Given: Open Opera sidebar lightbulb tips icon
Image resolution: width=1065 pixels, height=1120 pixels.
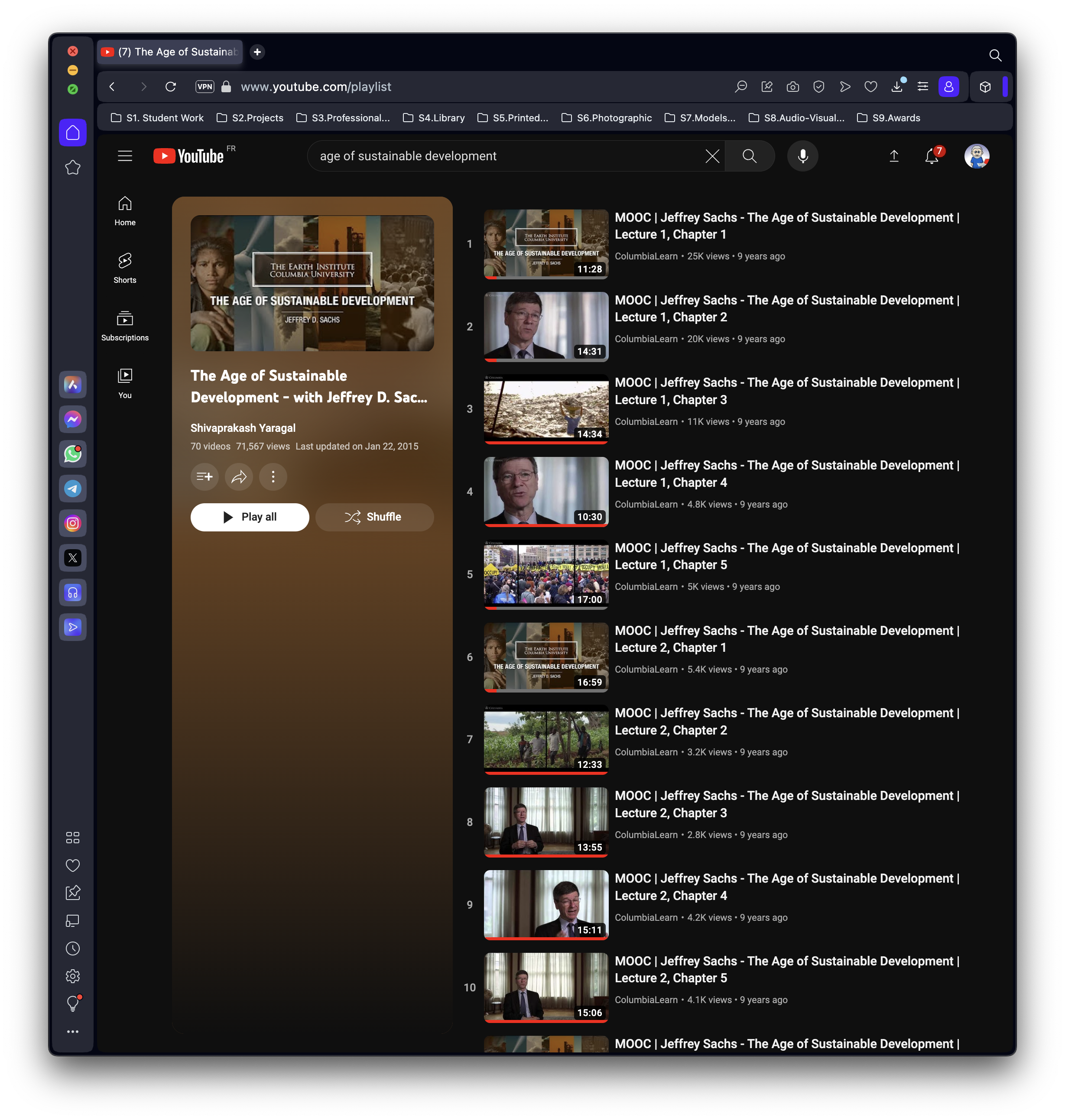Looking at the screenshot, I should tap(73, 1003).
